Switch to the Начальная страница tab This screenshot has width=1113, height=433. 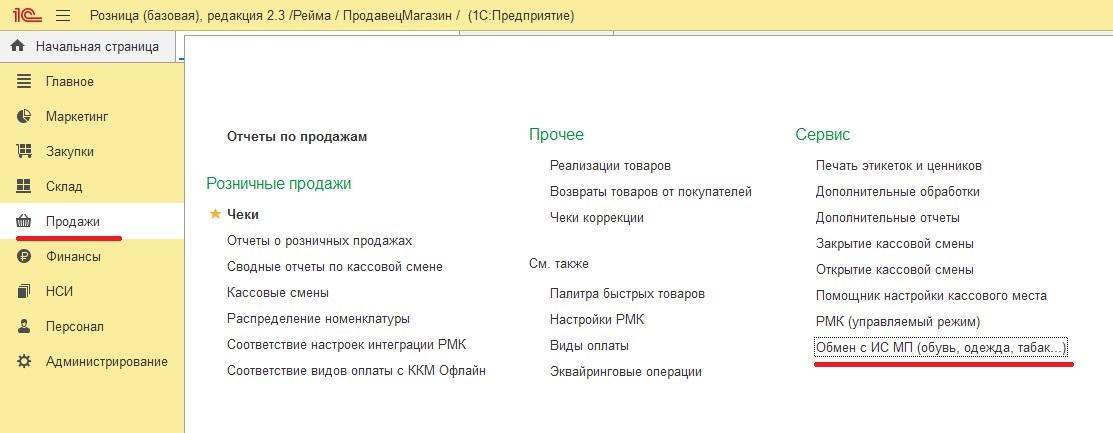(x=96, y=46)
